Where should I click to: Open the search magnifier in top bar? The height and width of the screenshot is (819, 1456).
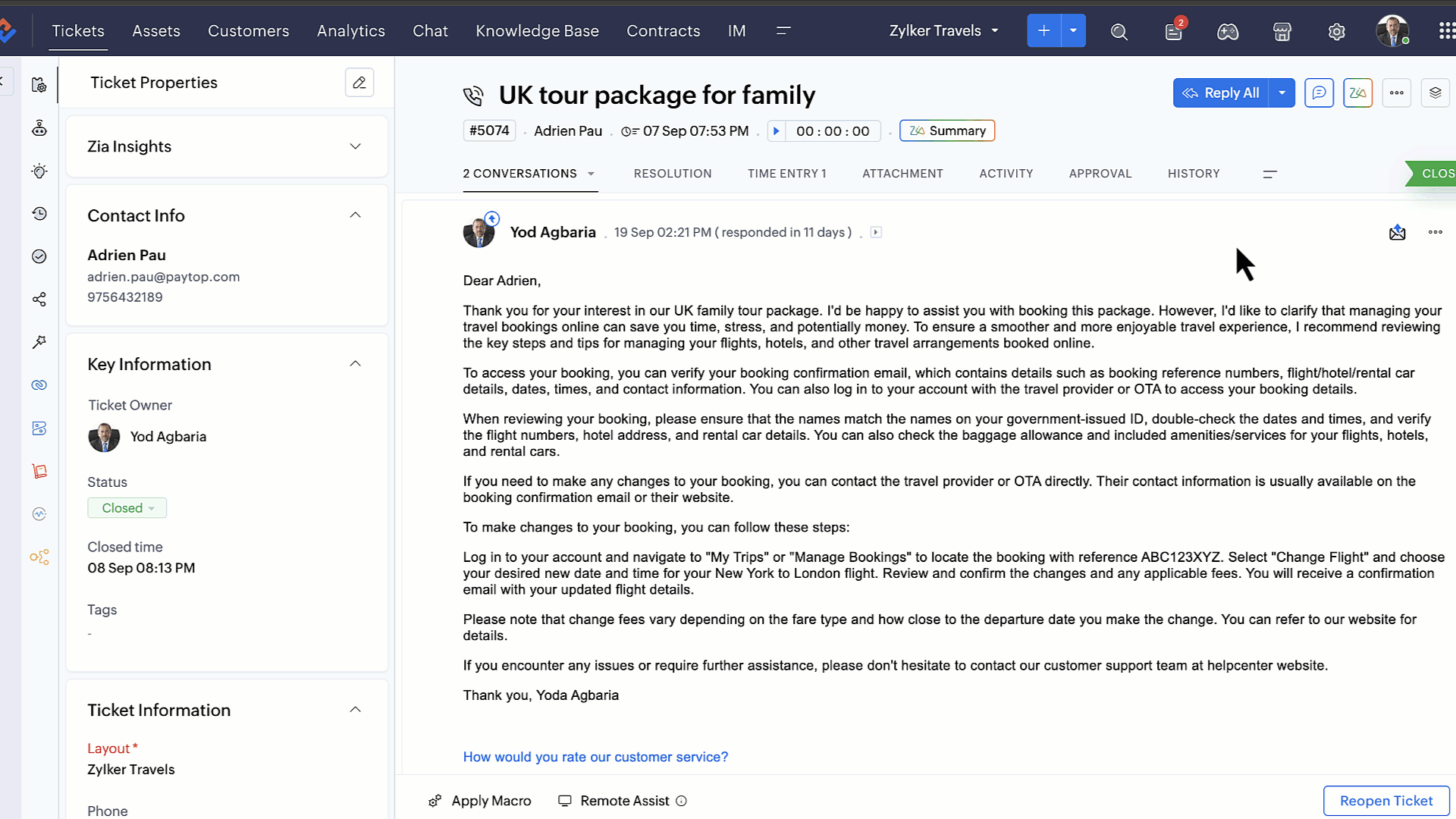click(x=1119, y=31)
